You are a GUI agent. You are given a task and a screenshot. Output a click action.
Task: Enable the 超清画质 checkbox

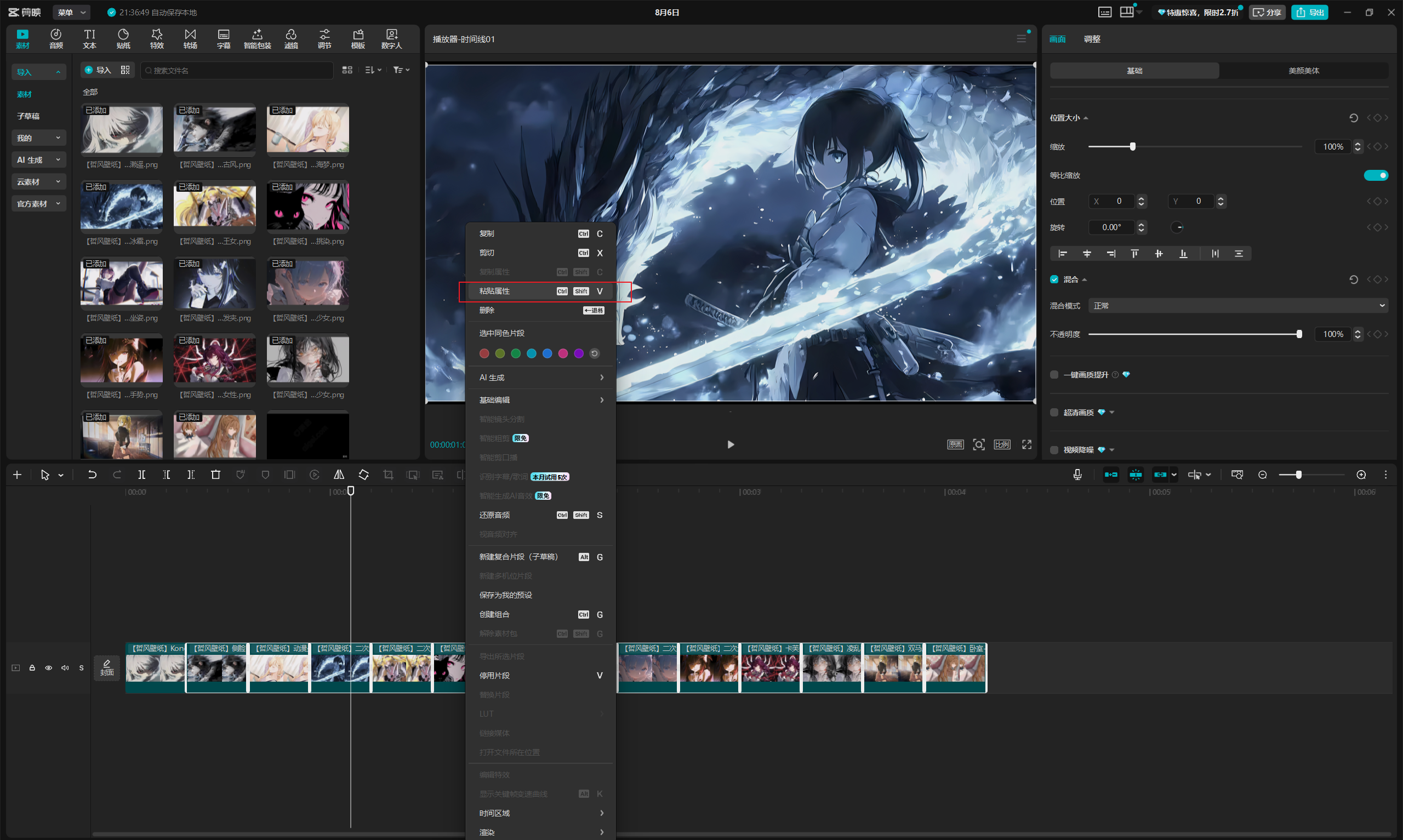1054,413
